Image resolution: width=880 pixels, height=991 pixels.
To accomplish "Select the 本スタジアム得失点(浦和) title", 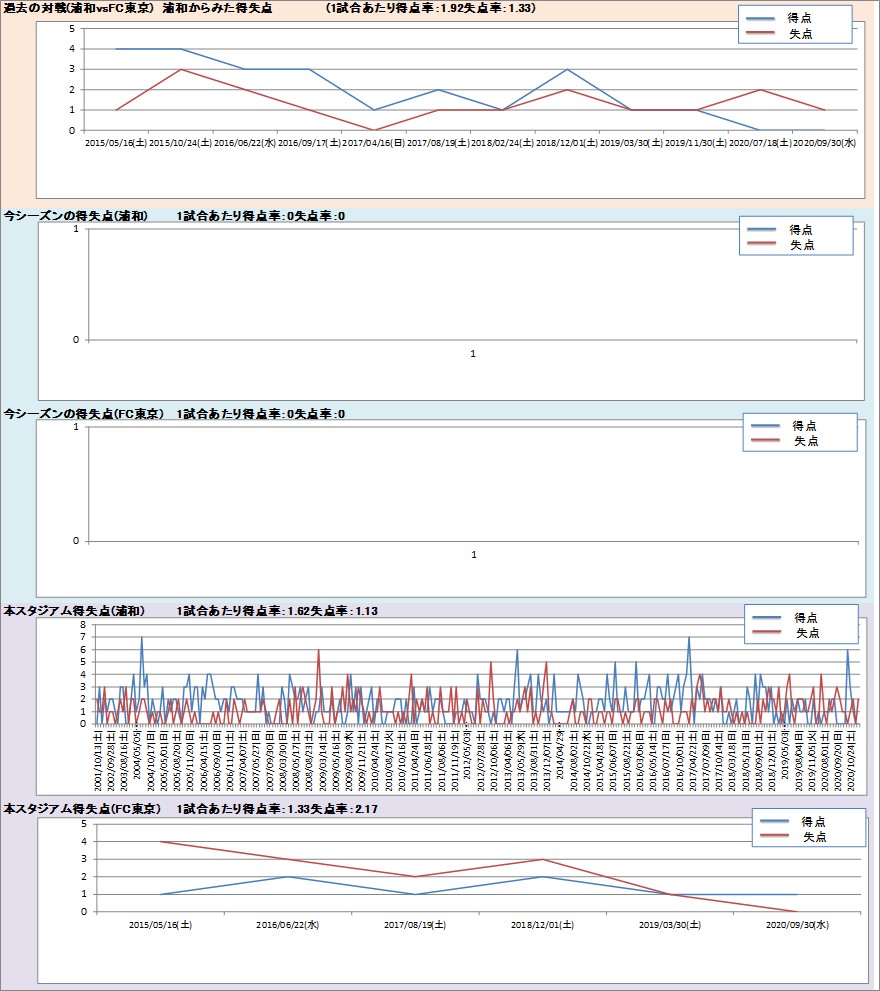I will tap(75, 611).
